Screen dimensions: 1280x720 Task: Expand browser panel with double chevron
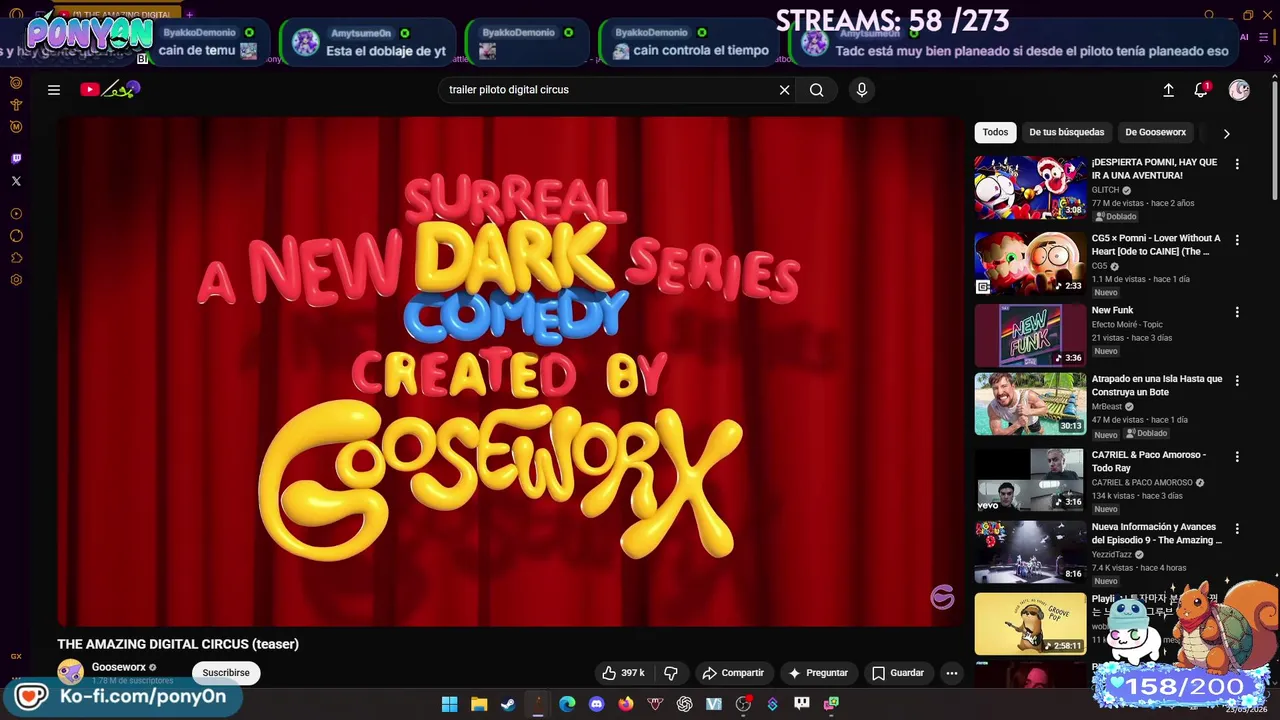pyautogui.click(x=1268, y=58)
